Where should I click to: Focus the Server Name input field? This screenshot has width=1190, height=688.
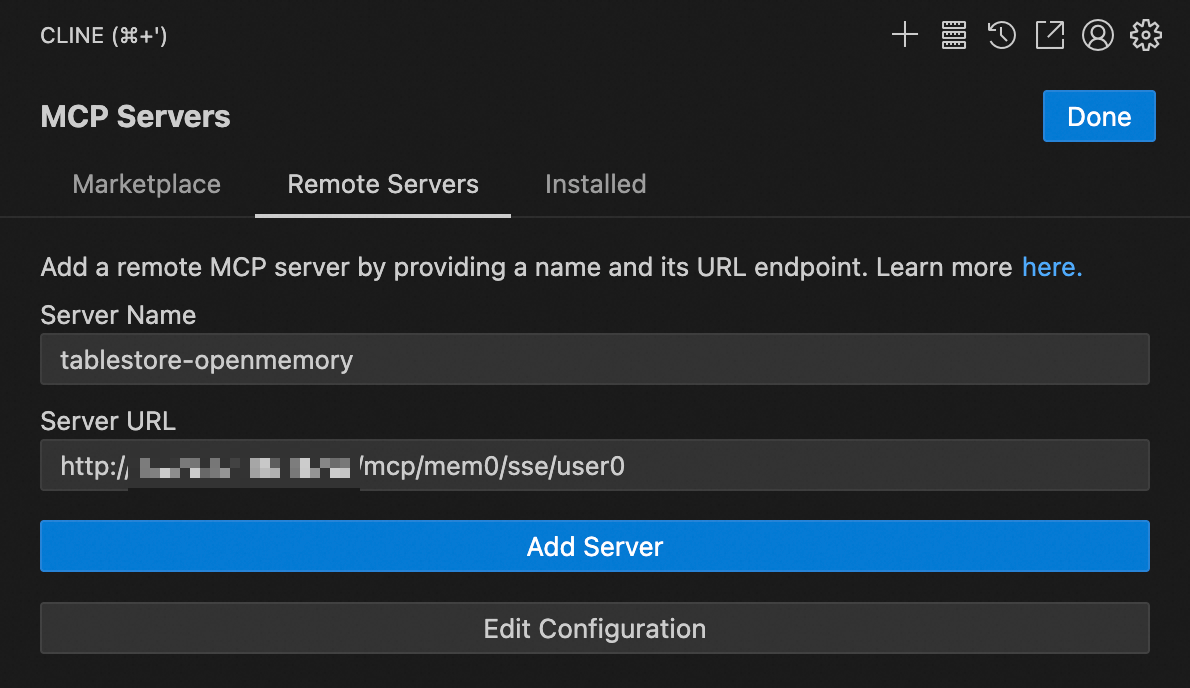pyautogui.click(x=595, y=360)
